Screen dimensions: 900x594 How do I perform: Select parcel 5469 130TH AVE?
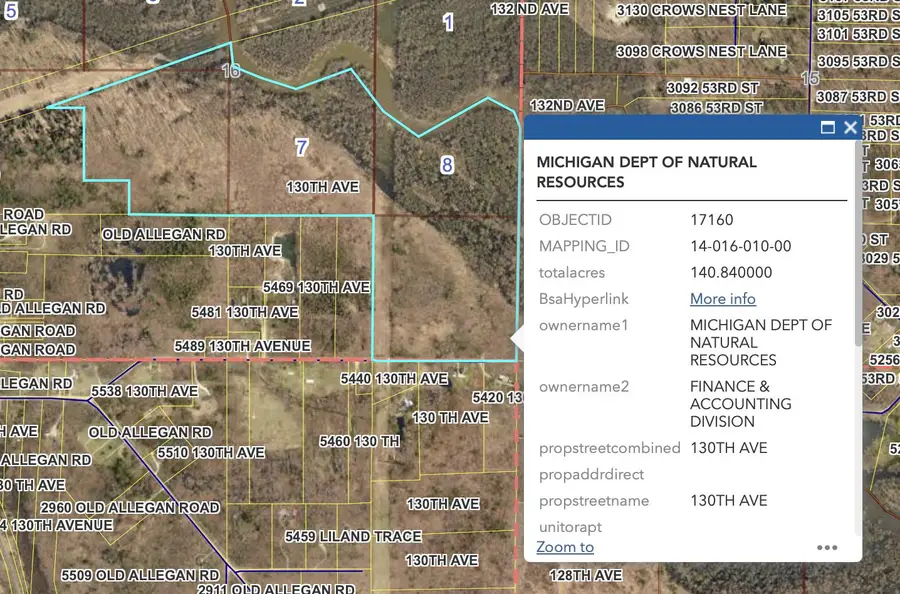tap(315, 286)
